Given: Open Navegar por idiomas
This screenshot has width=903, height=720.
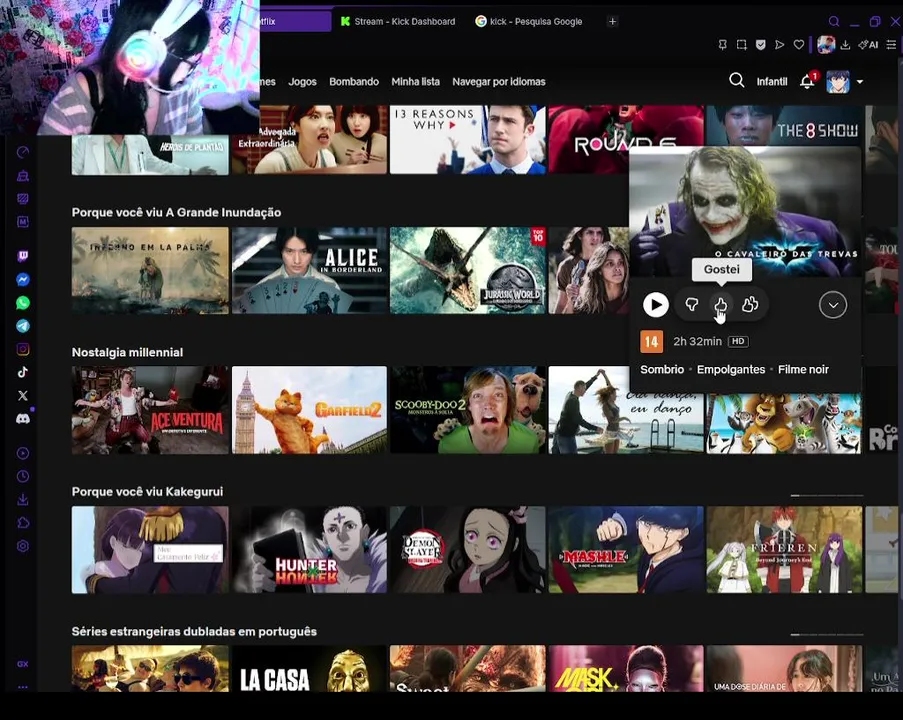Looking at the screenshot, I should 499,82.
